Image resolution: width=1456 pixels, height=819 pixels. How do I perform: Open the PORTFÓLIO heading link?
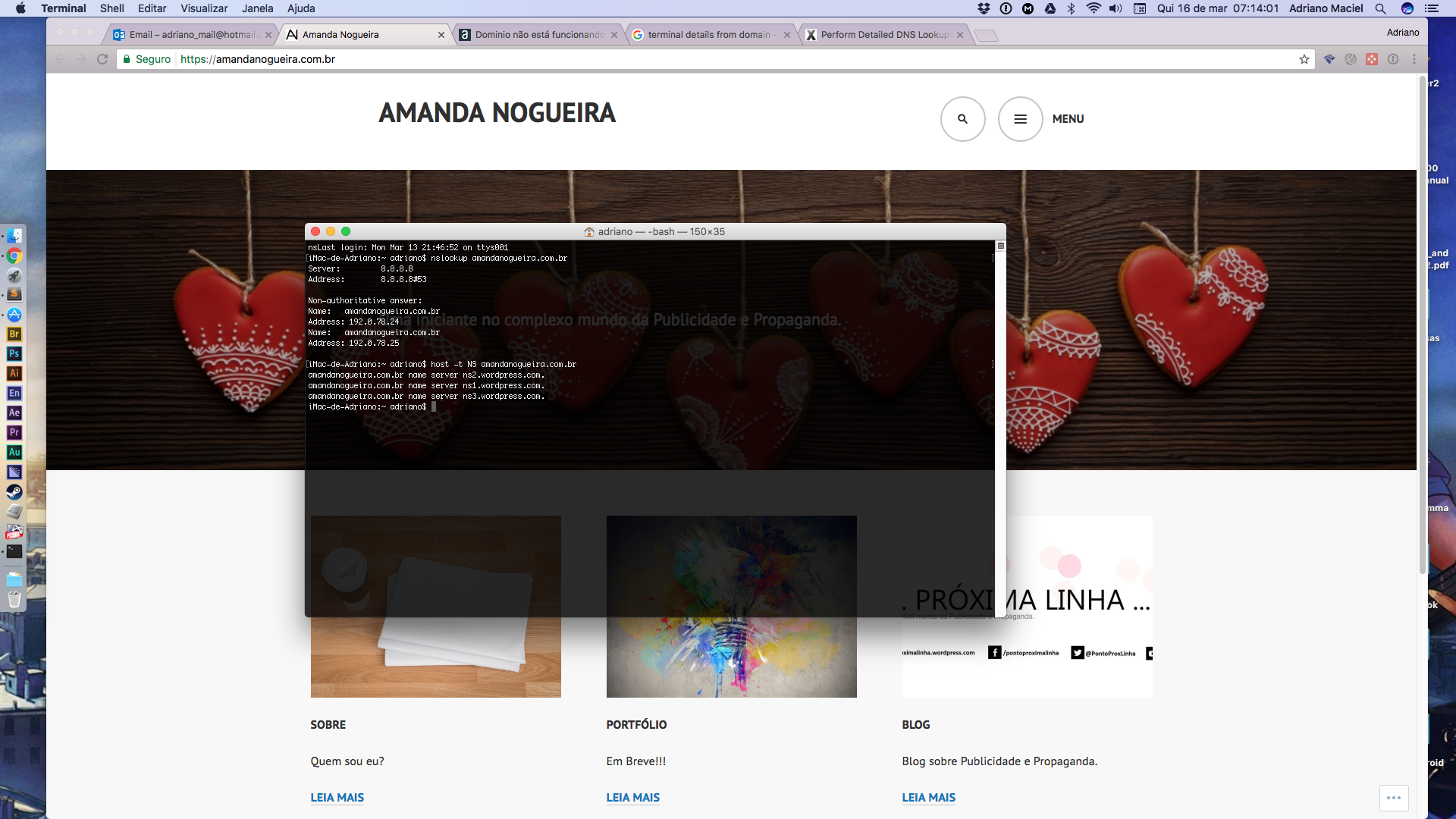[637, 725]
